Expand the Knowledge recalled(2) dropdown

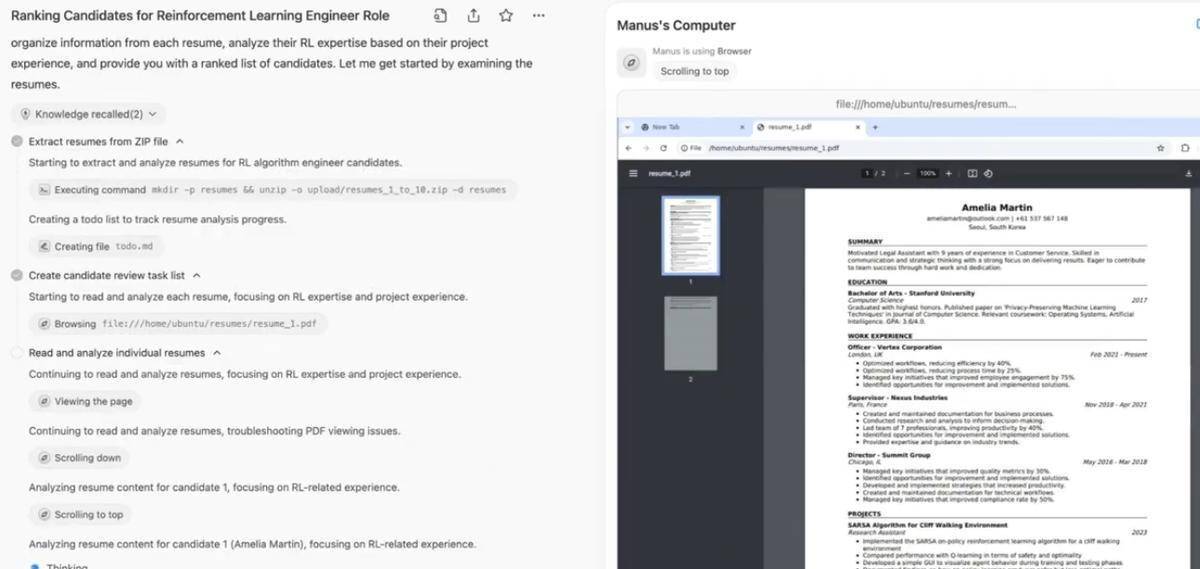pos(89,114)
